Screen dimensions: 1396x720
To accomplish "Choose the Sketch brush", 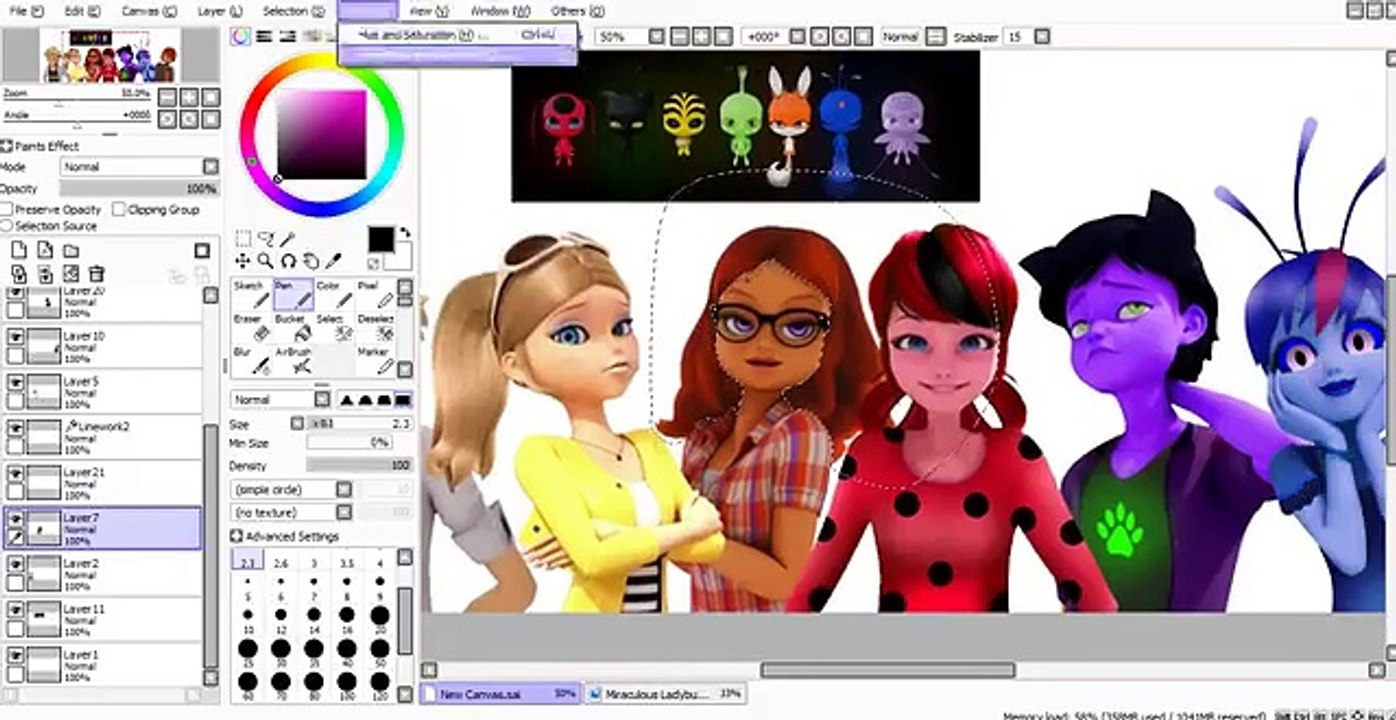I will pyautogui.click(x=251, y=295).
